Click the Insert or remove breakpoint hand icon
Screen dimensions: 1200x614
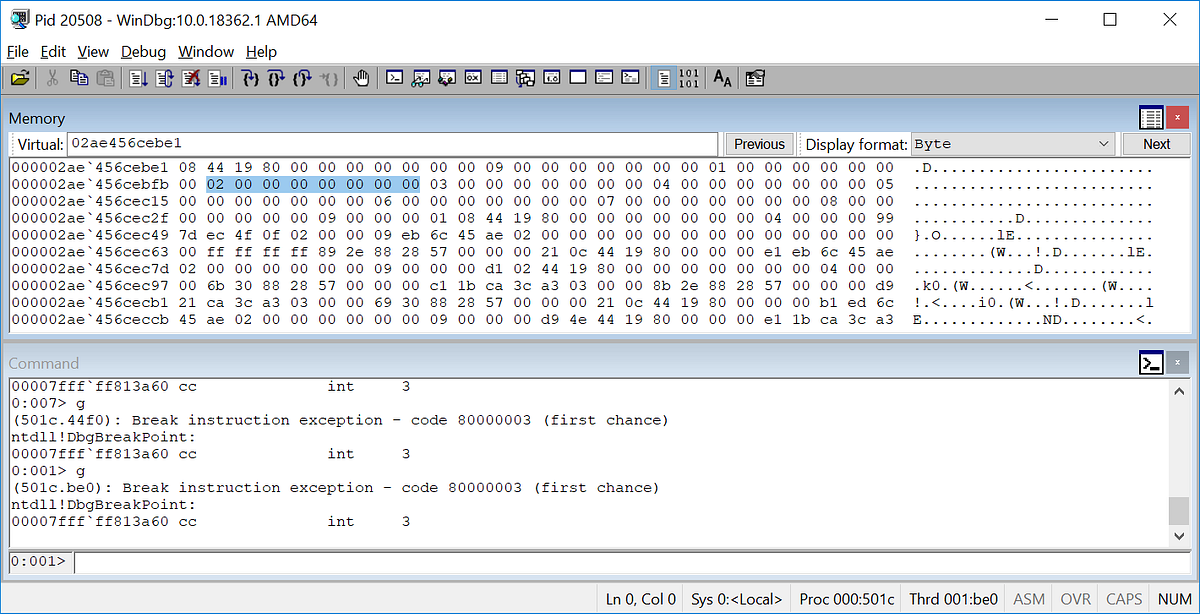point(361,77)
